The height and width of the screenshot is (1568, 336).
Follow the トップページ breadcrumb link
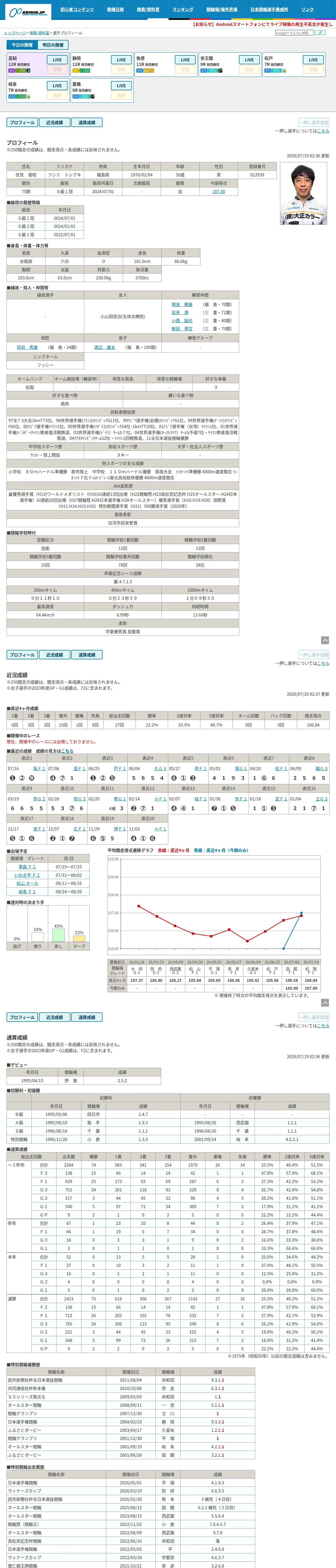tap(15, 33)
